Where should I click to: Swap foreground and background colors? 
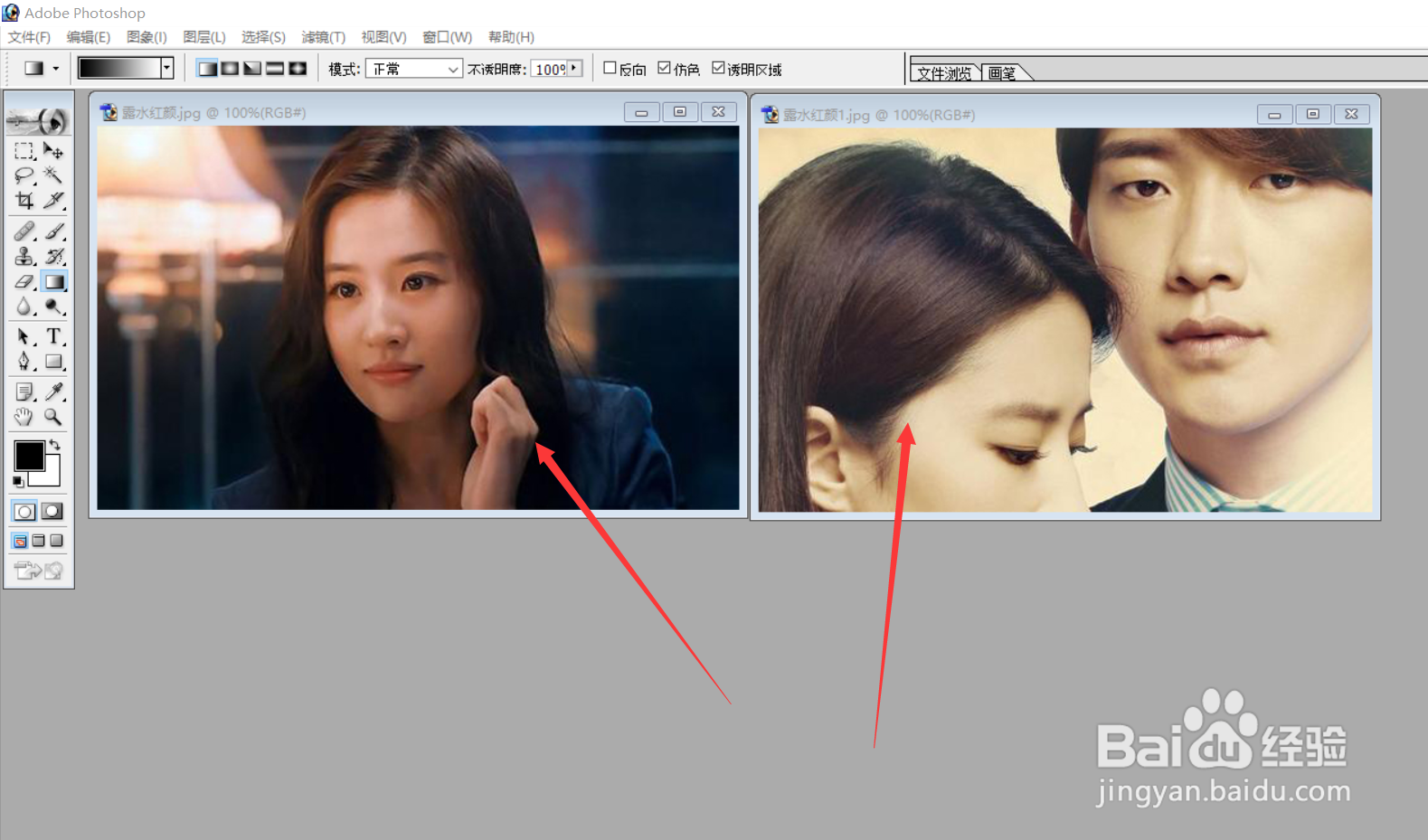point(55,444)
